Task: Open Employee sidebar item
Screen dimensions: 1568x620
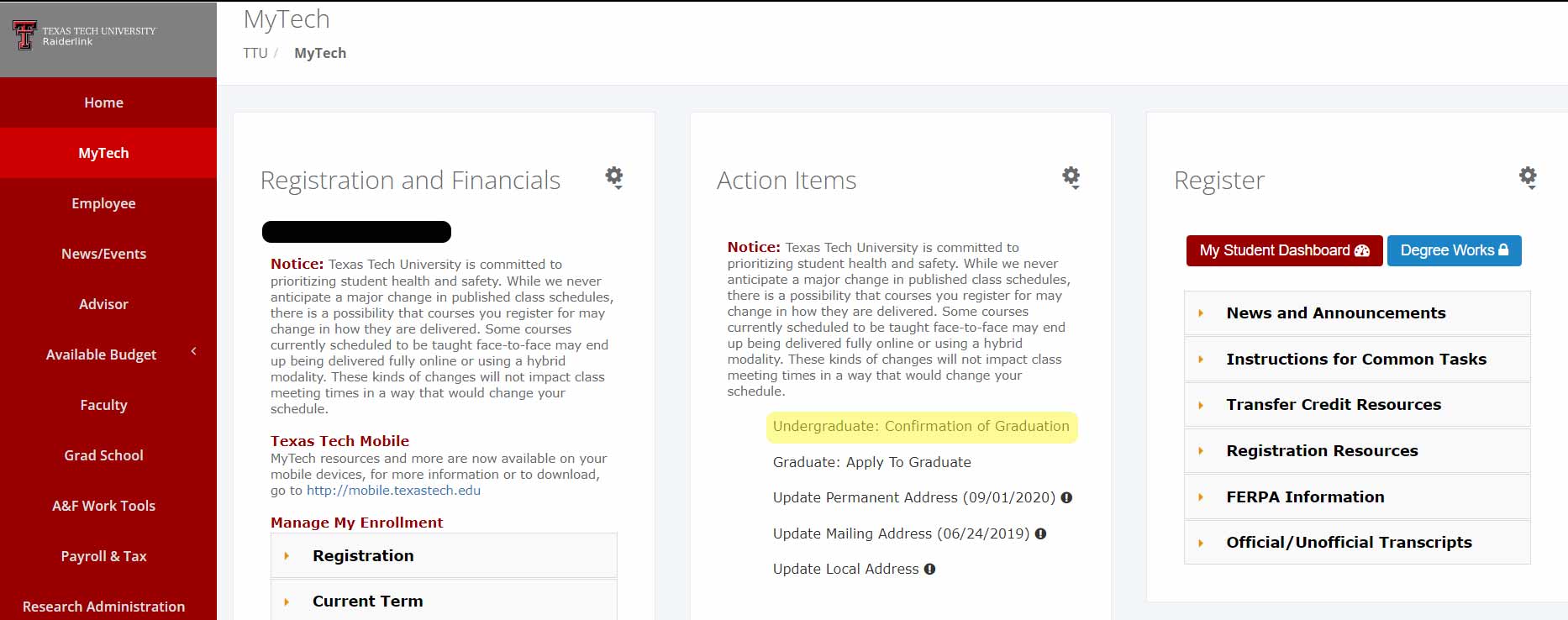Action: (x=108, y=203)
